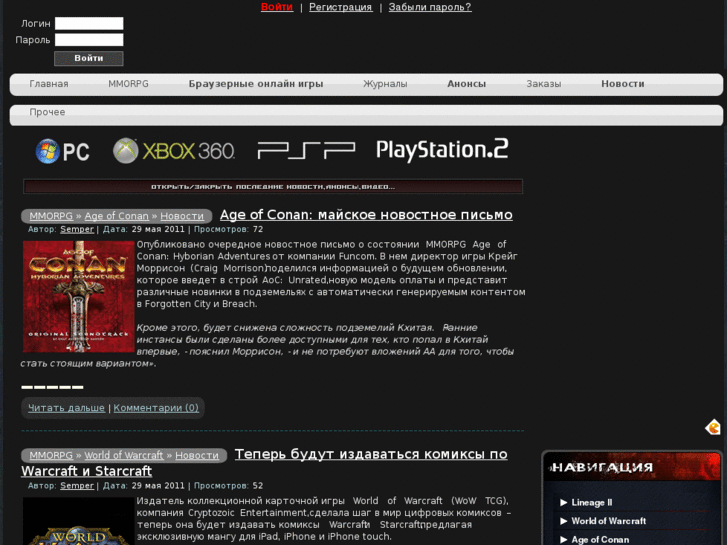This screenshot has height=545, width=727.
Task: Click the rating bars under Age of Conan article
Action: coord(52,387)
